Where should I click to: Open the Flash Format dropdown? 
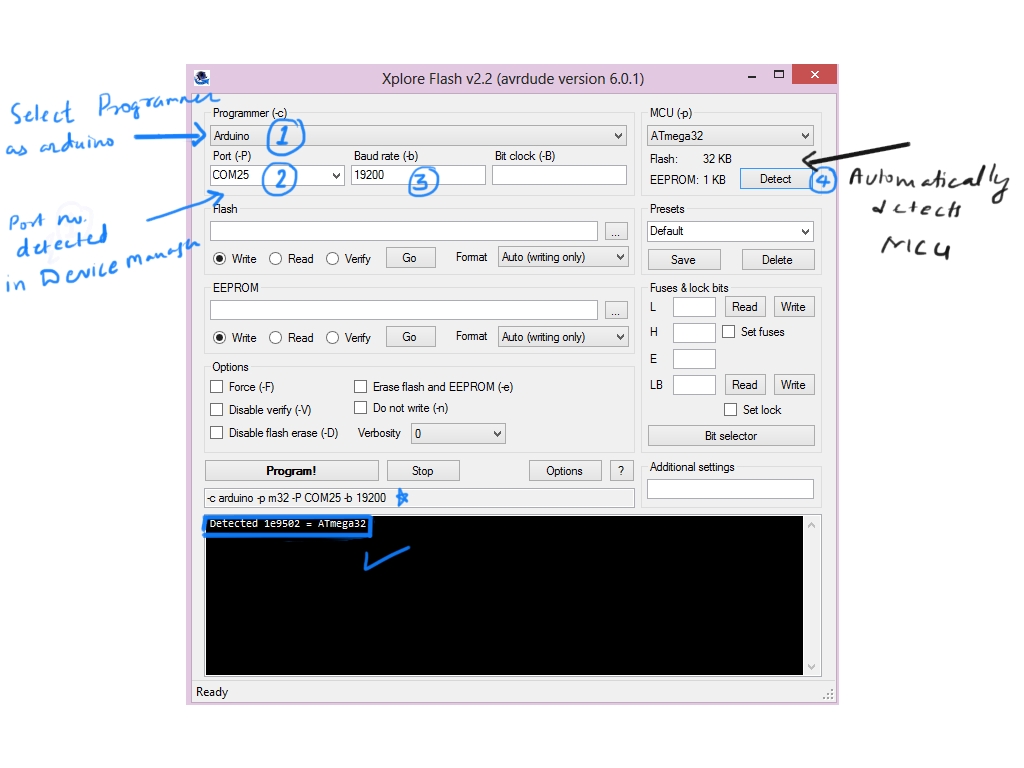click(563, 257)
